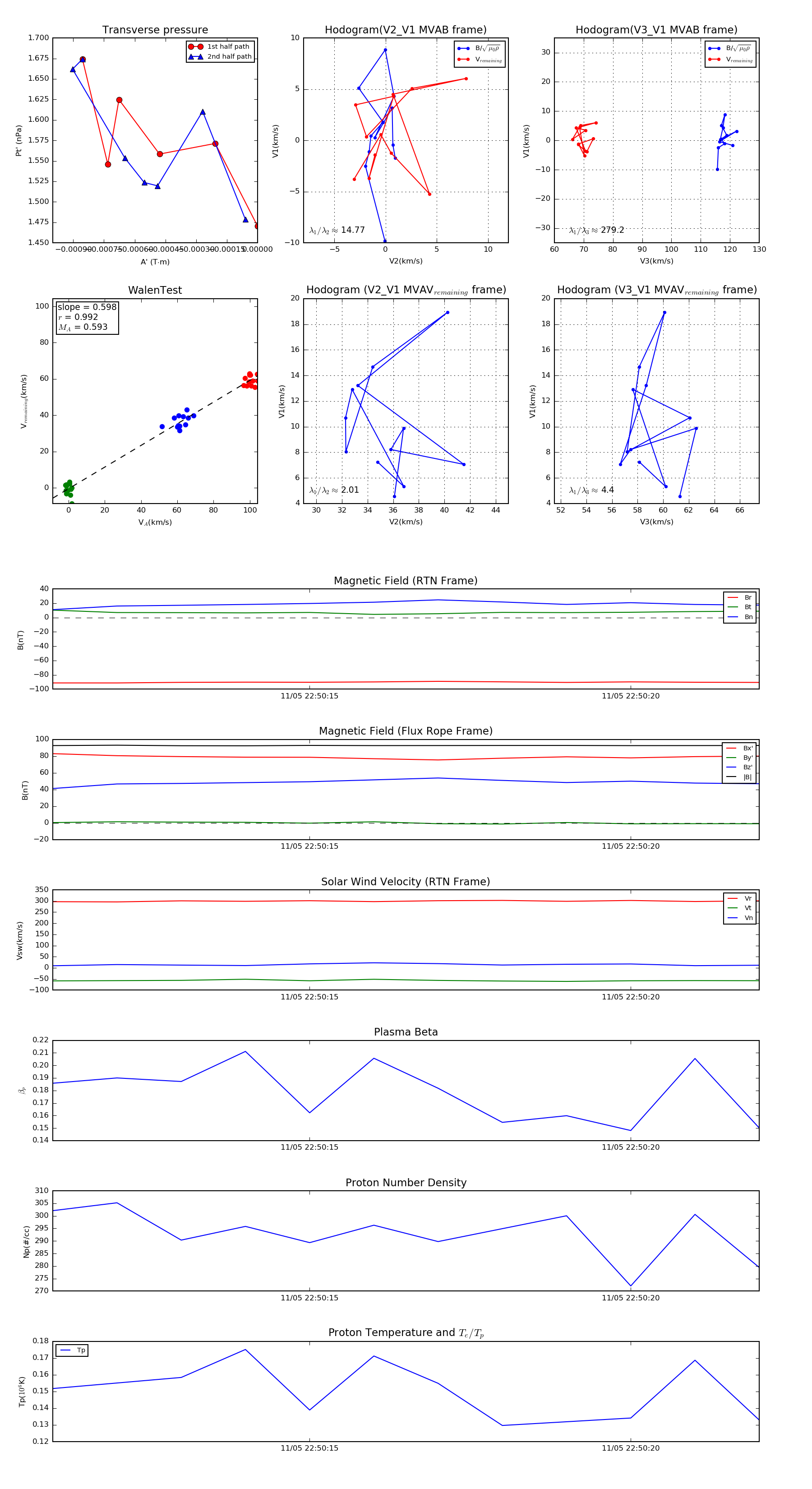Click the 'WalenTest' plot title

155,290
